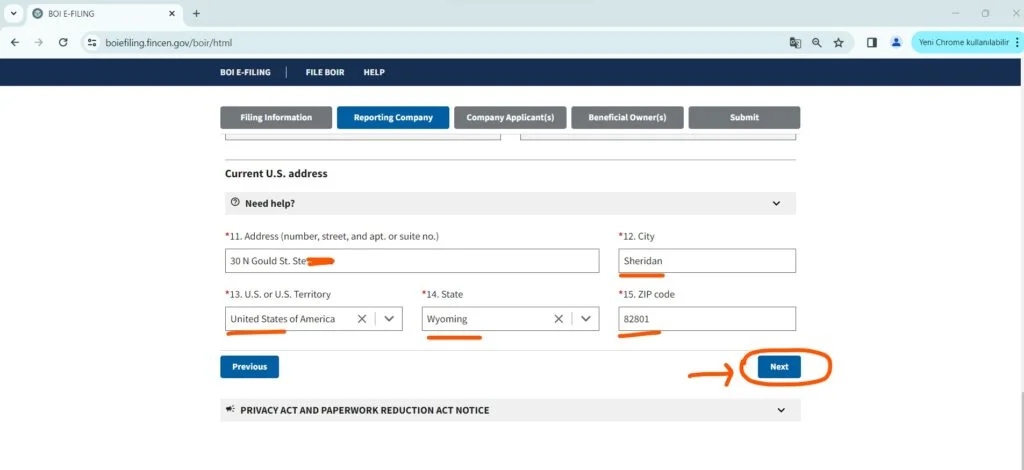Bookmark this page with the star icon
The width and height of the screenshot is (1024, 470).
point(839,43)
